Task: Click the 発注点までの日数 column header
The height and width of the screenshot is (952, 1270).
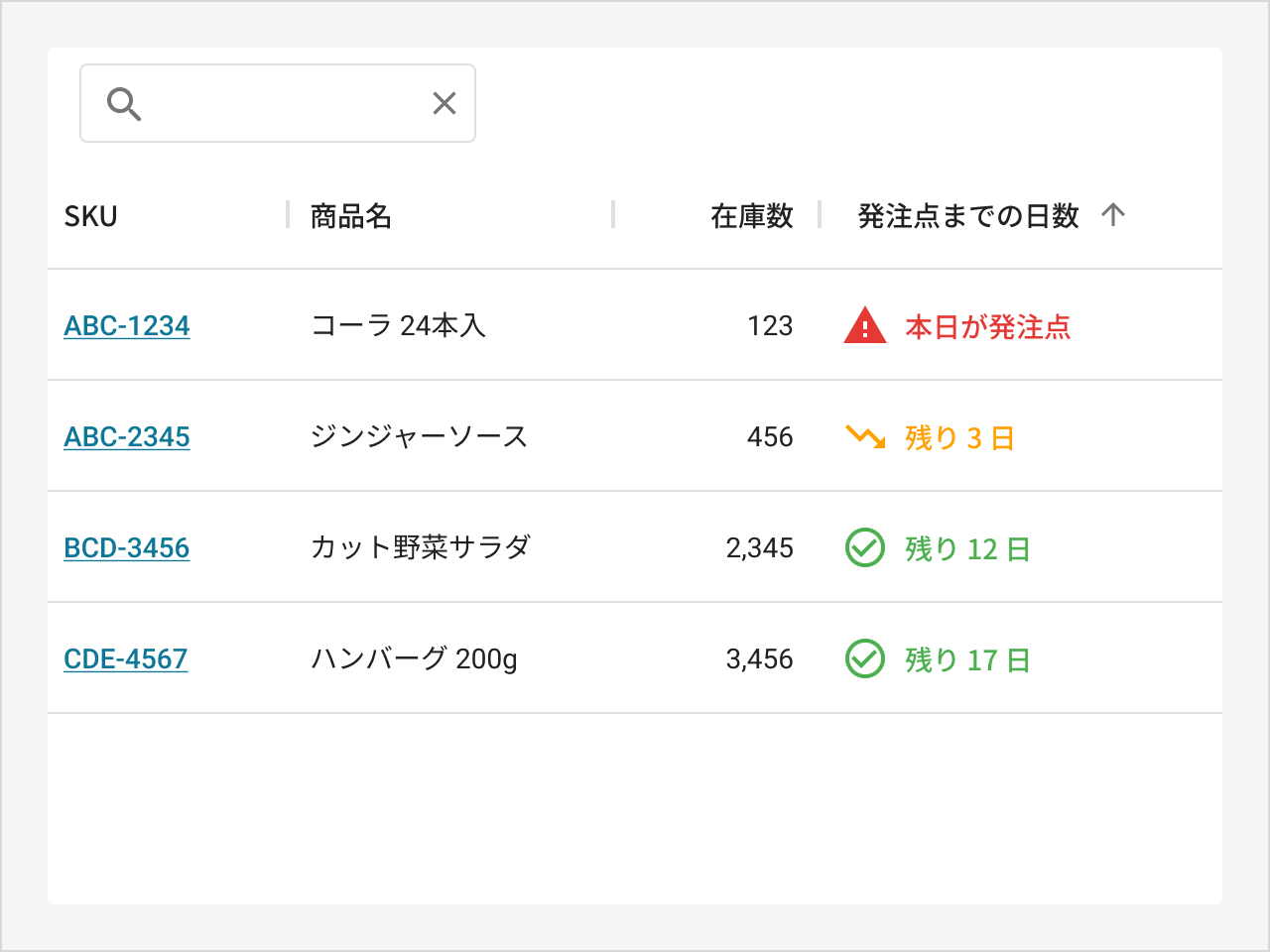Action: coord(967,216)
